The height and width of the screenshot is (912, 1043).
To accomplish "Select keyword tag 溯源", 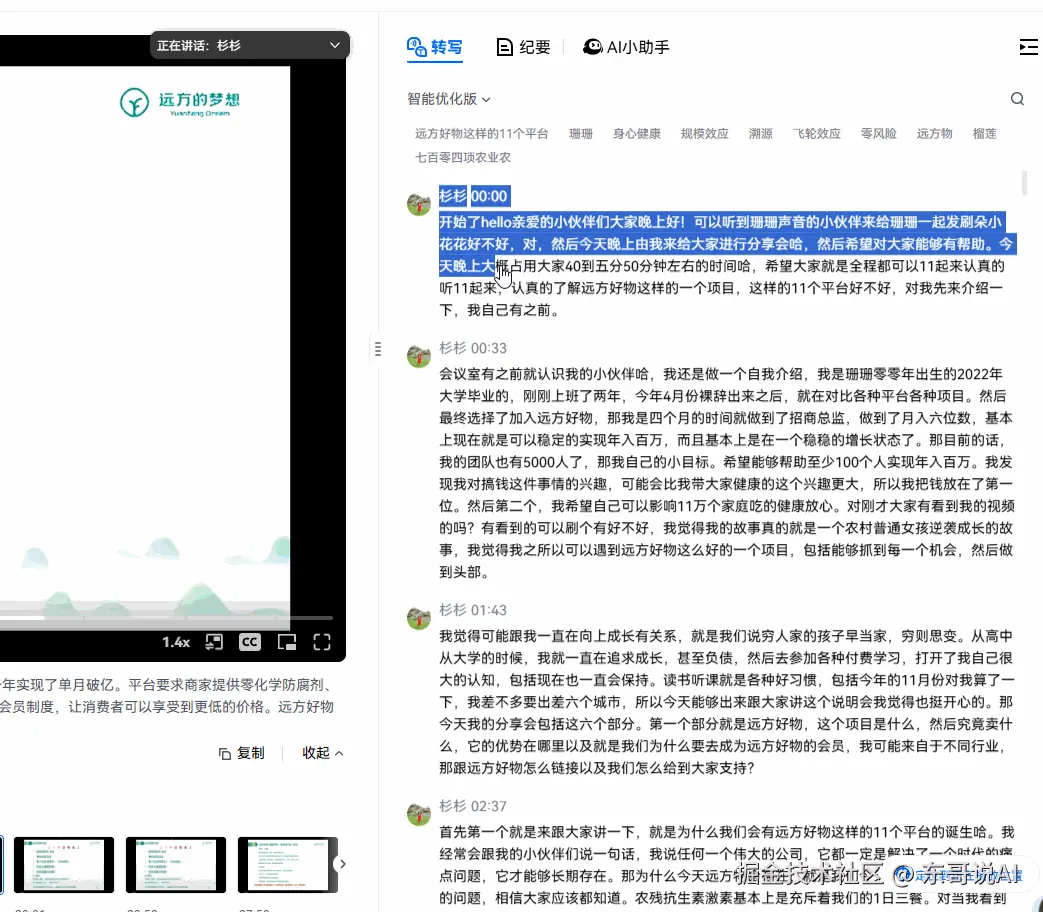I will [760, 134].
